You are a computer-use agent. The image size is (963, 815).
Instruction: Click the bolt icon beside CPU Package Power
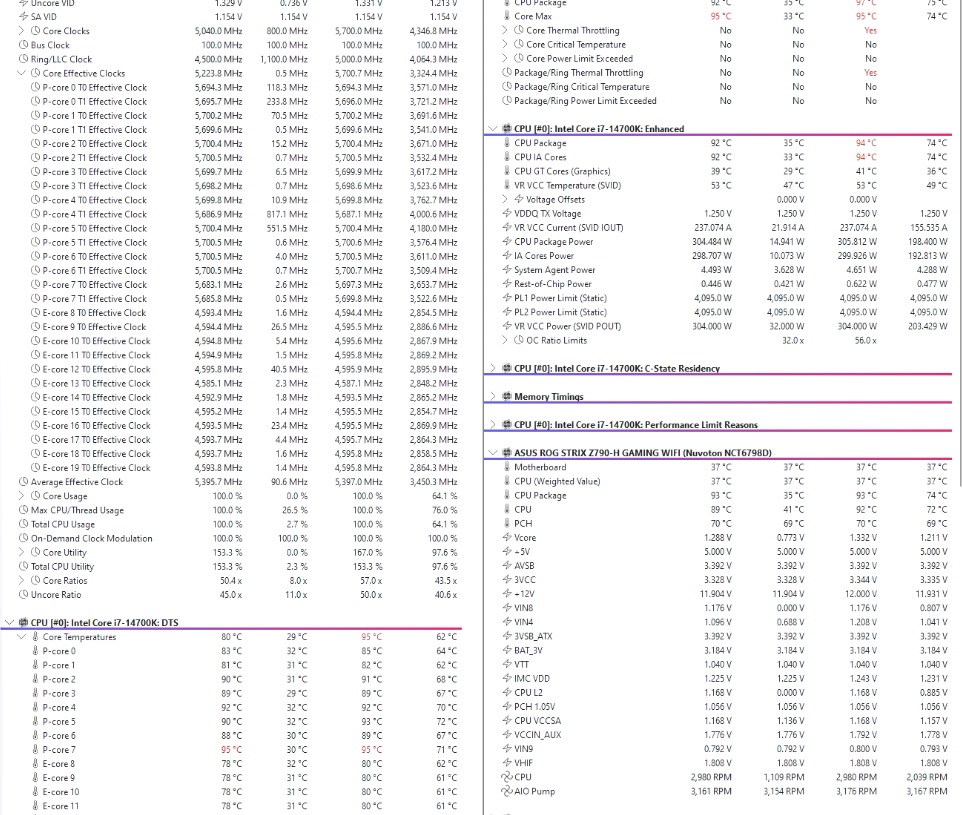(507, 242)
